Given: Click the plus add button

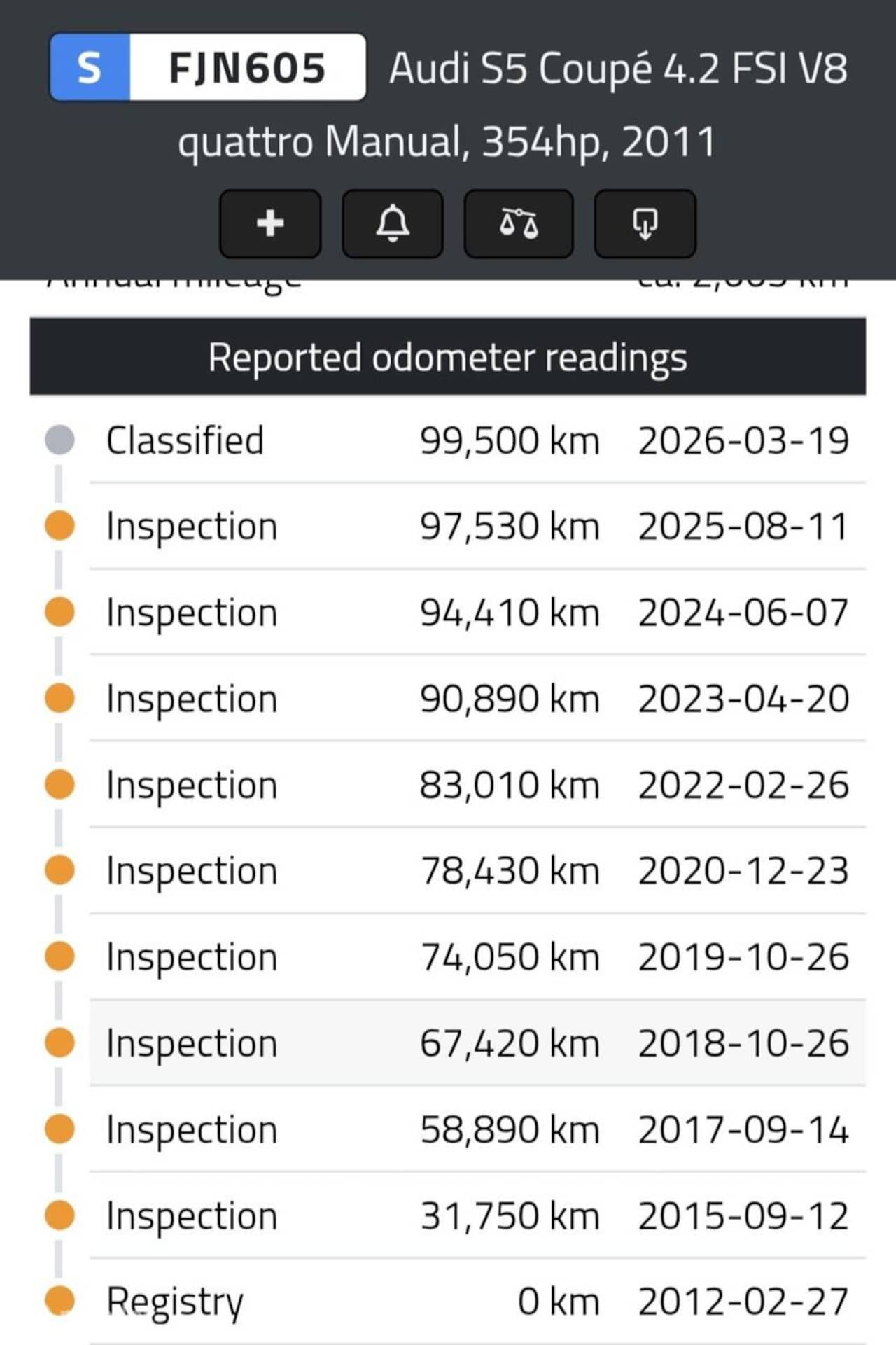Looking at the screenshot, I should (x=270, y=224).
